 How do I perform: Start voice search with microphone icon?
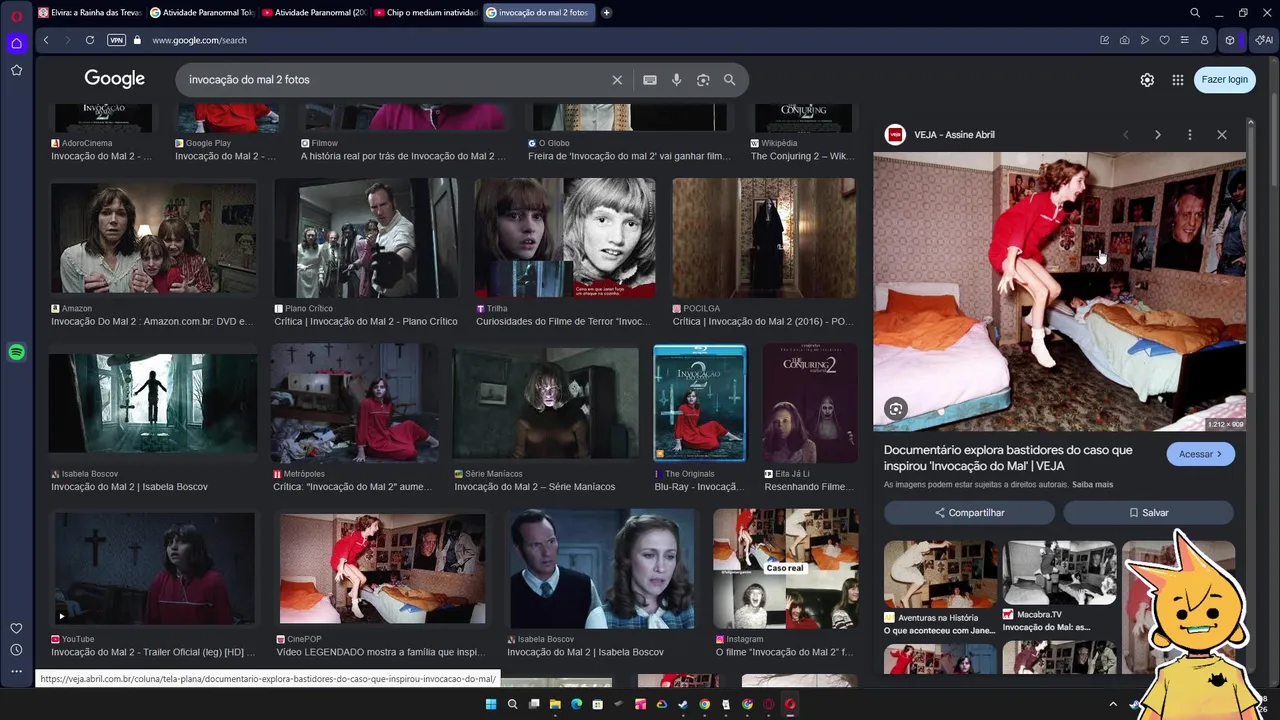coord(676,80)
